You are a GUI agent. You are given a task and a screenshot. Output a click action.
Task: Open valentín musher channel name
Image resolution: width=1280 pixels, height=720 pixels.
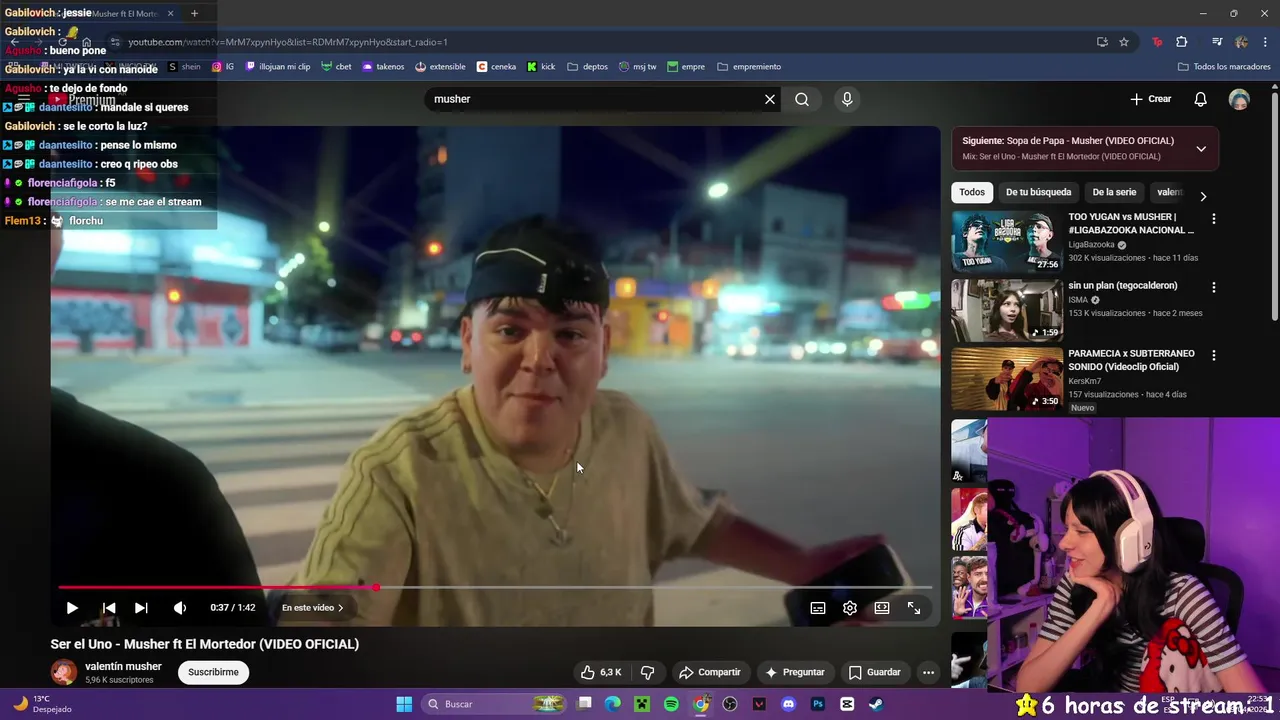click(123, 666)
